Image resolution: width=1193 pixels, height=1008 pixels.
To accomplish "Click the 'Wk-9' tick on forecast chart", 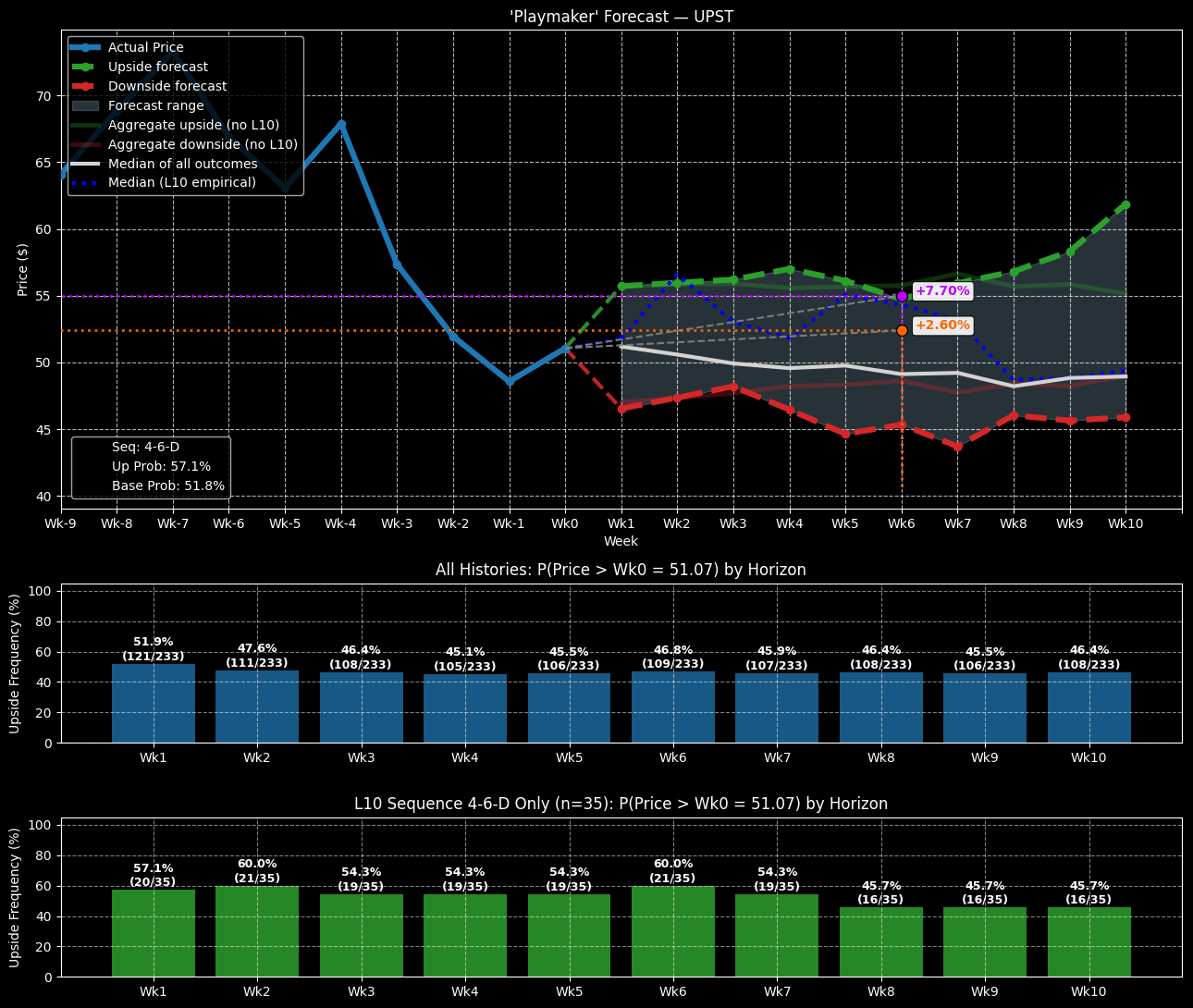I will (61, 523).
